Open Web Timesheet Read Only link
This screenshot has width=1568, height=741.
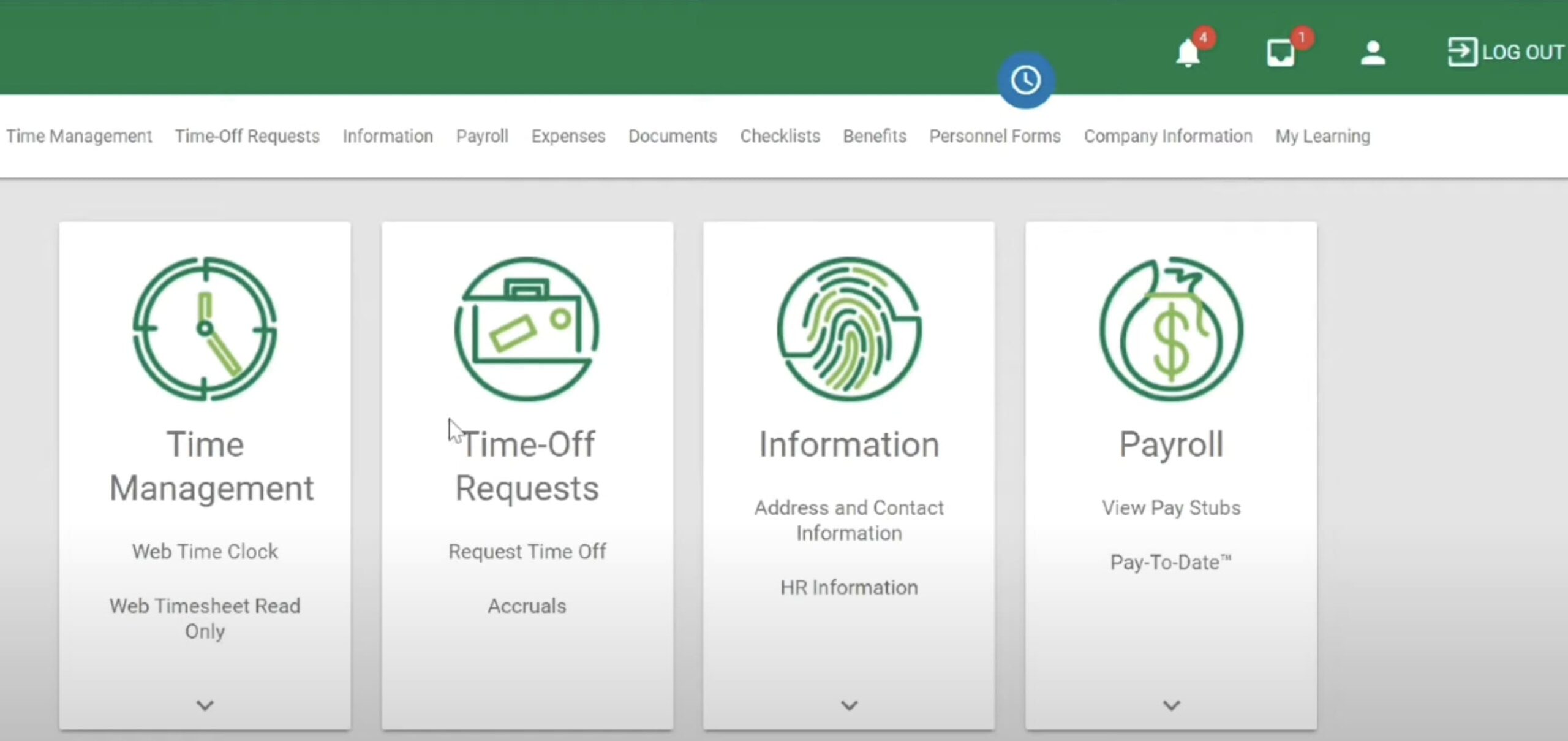(205, 618)
